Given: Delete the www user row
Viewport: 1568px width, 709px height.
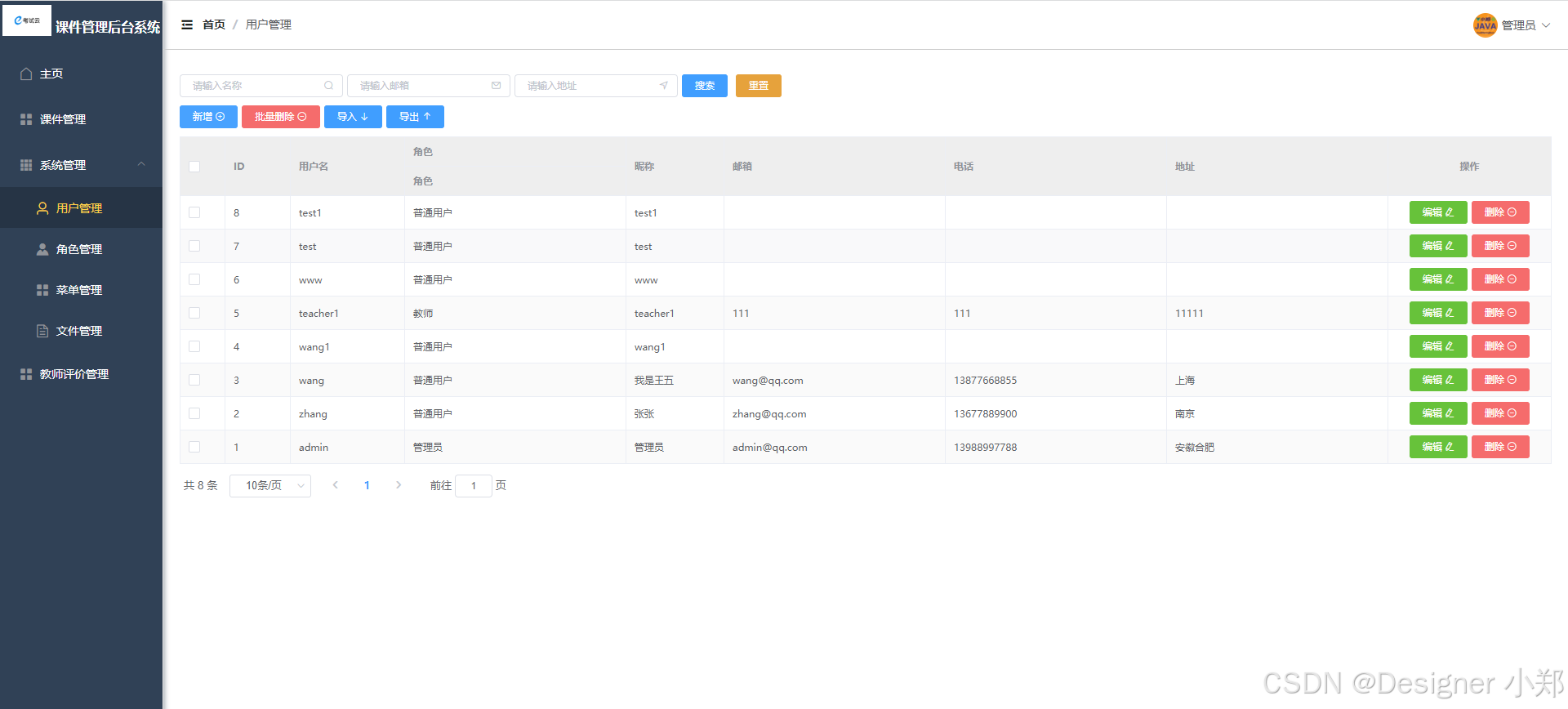Looking at the screenshot, I should coord(1500,279).
